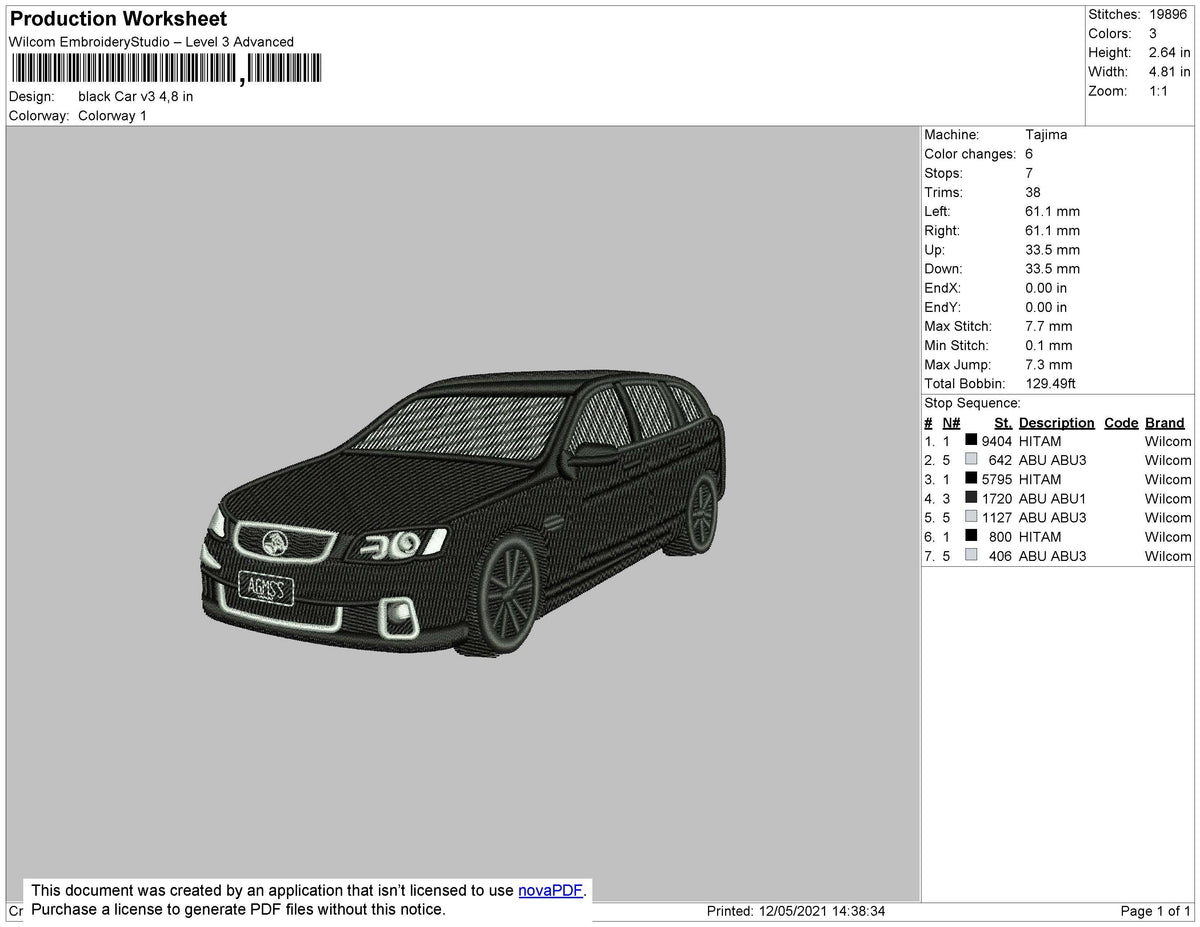
Task: Click the ABU ABU1 1720 dark swatch
Action: click(970, 498)
